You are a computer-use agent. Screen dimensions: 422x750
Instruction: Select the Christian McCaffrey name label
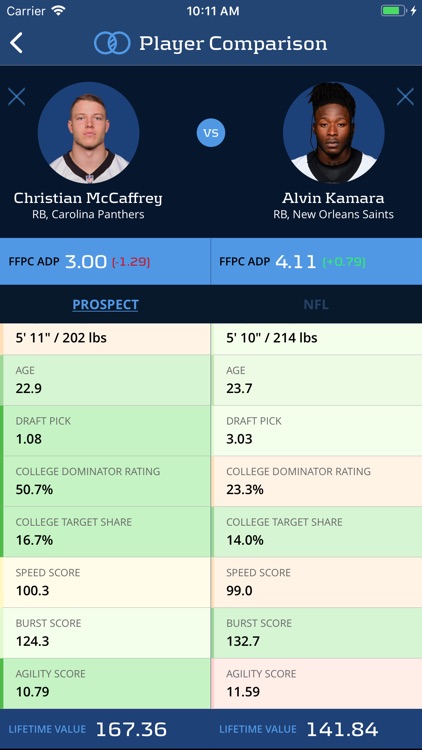point(88,198)
